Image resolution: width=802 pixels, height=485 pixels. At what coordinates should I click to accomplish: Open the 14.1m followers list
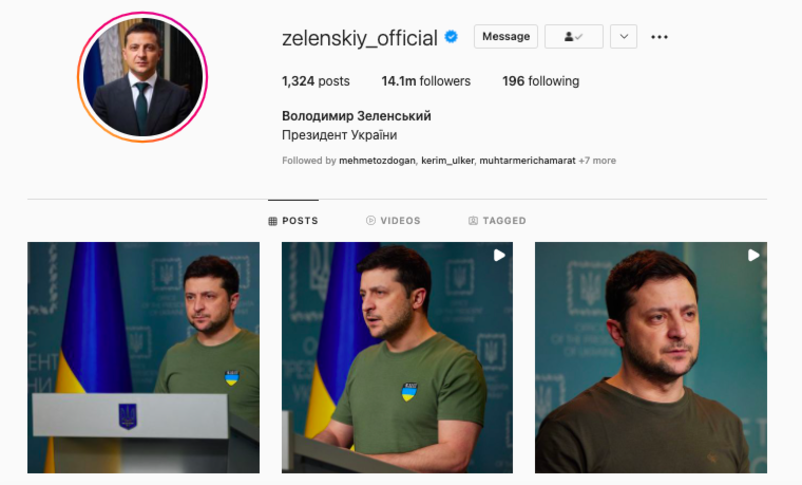click(x=426, y=81)
